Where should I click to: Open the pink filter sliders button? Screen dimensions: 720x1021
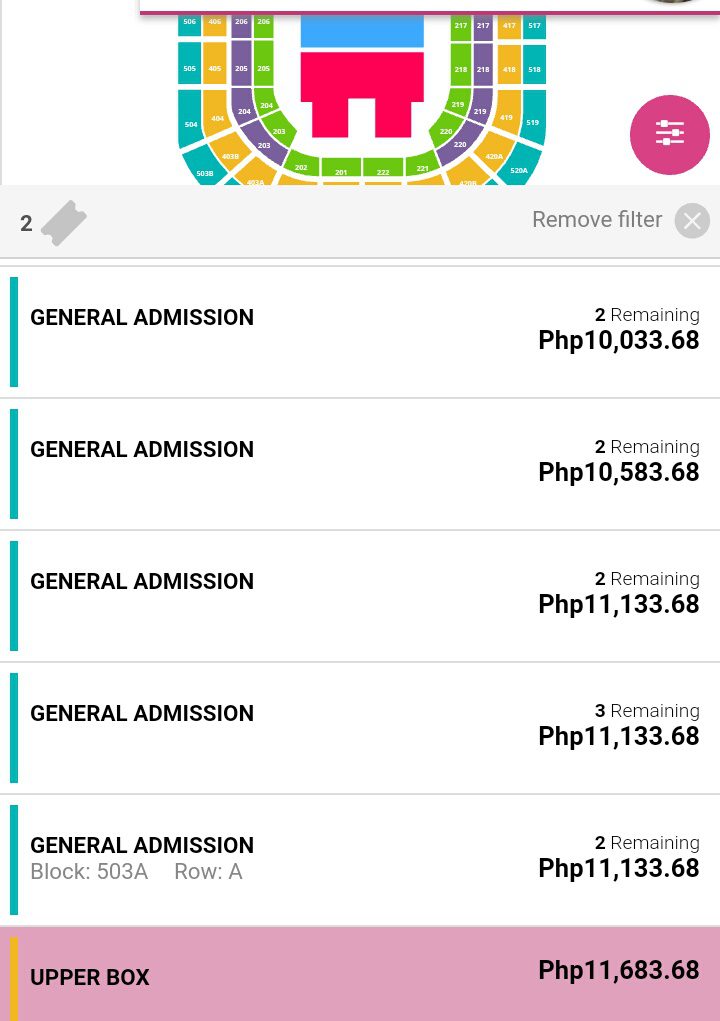pos(669,135)
